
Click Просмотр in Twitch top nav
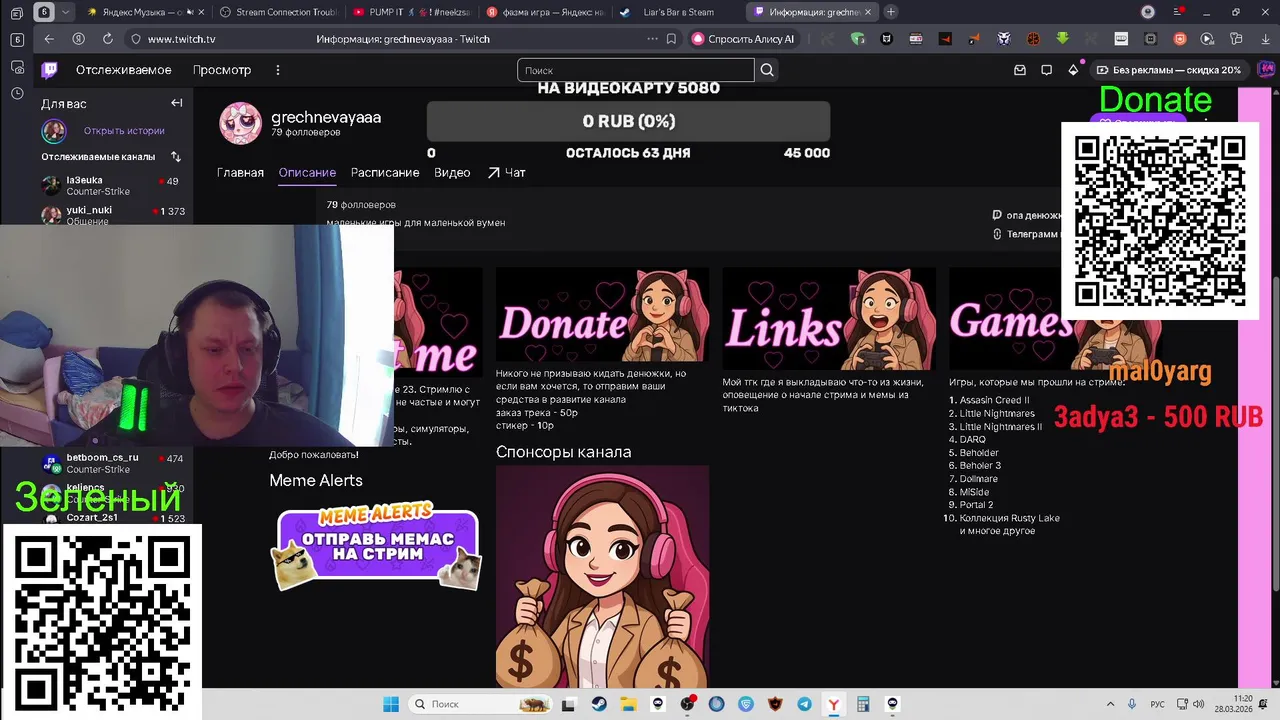coord(222,70)
